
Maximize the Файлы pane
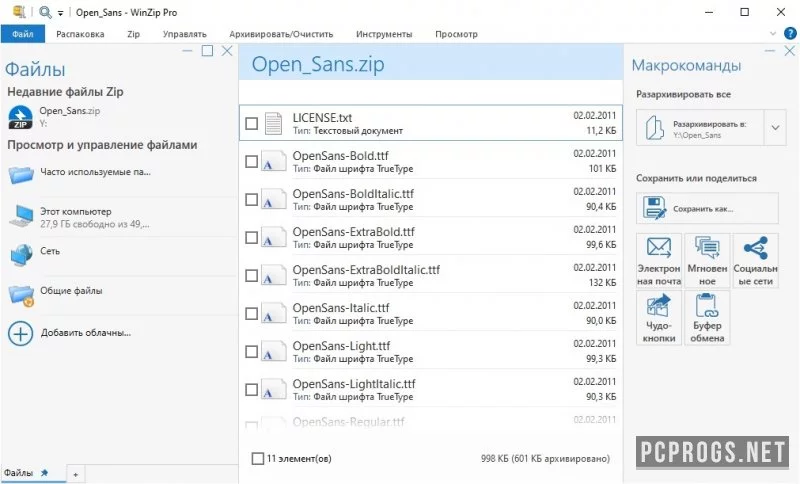[207, 50]
